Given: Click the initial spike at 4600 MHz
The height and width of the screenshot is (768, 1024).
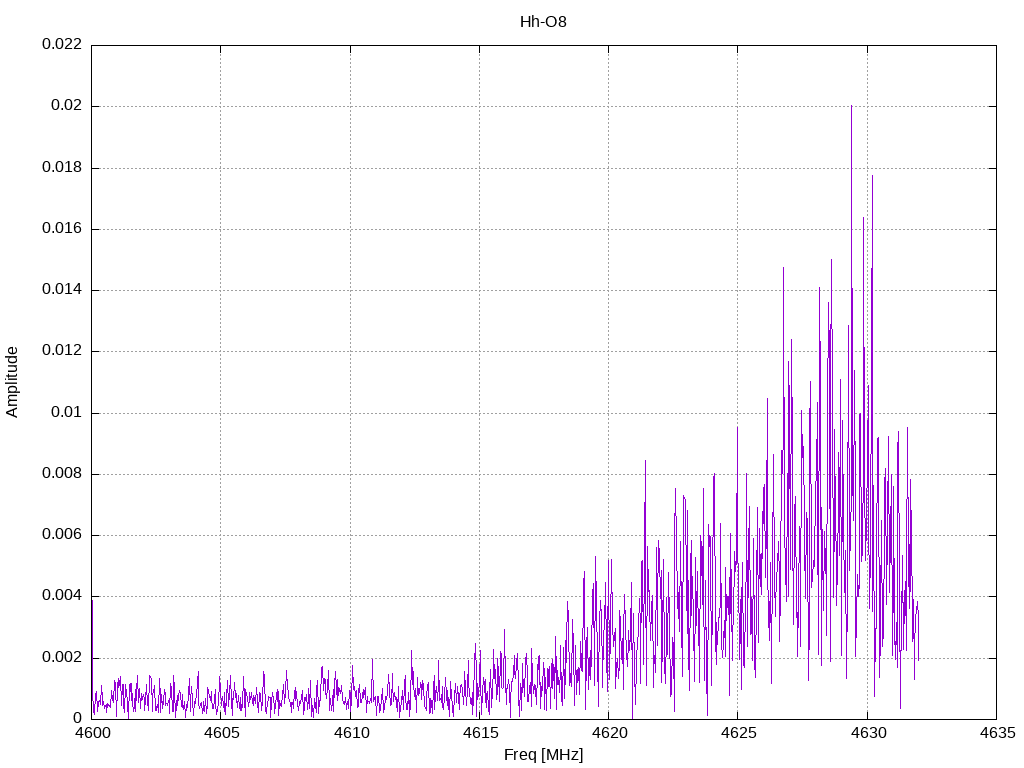Looking at the screenshot, I should (x=92, y=602).
